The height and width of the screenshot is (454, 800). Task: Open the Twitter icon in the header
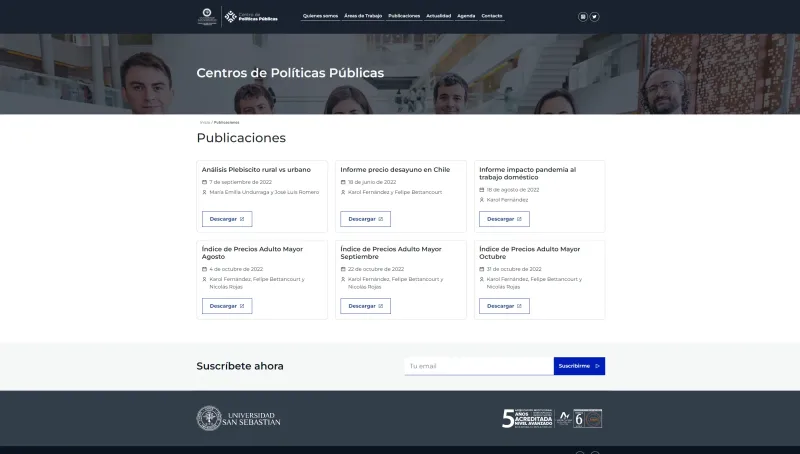594,17
